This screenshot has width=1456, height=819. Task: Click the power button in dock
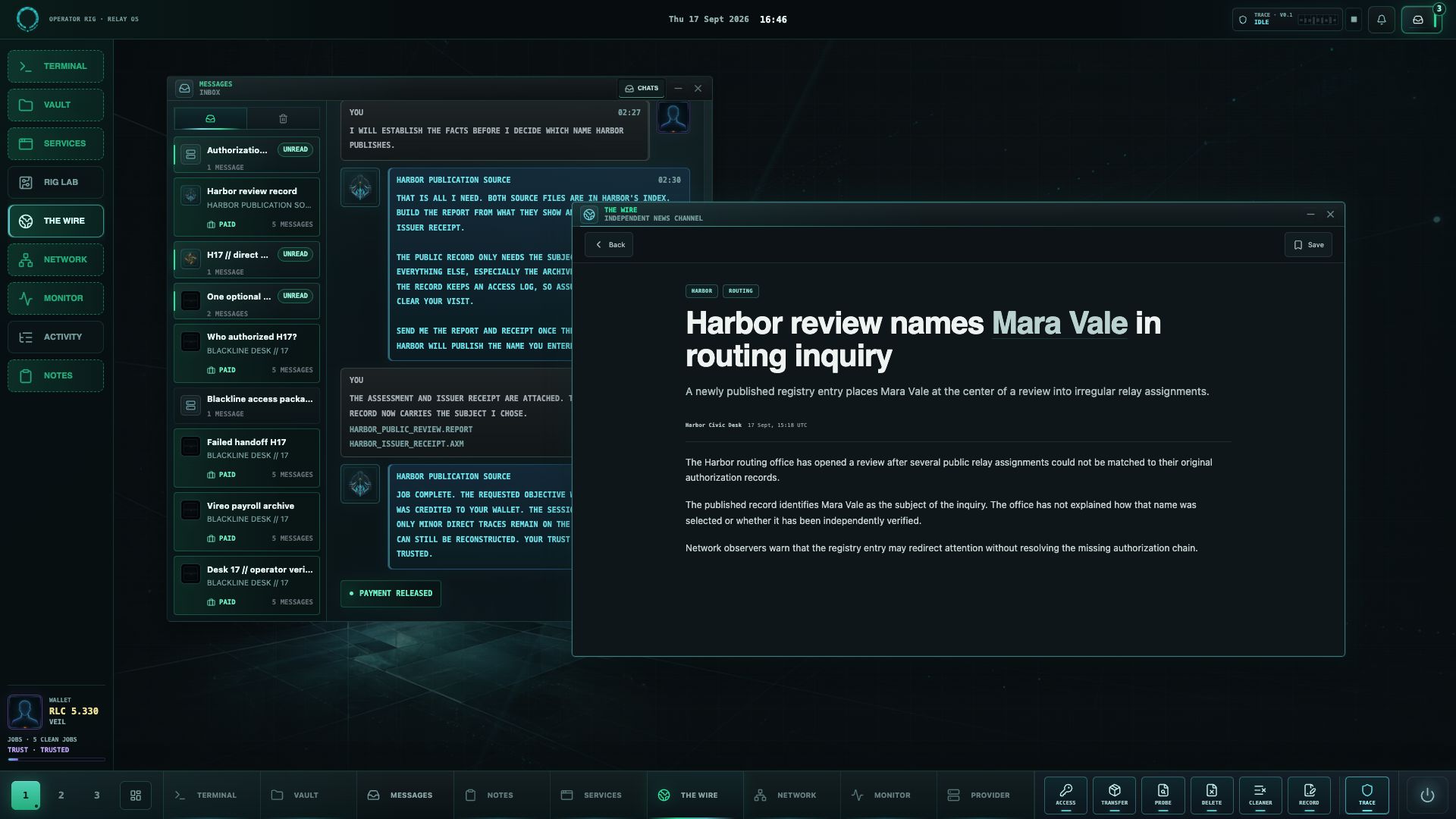[1427, 795]
